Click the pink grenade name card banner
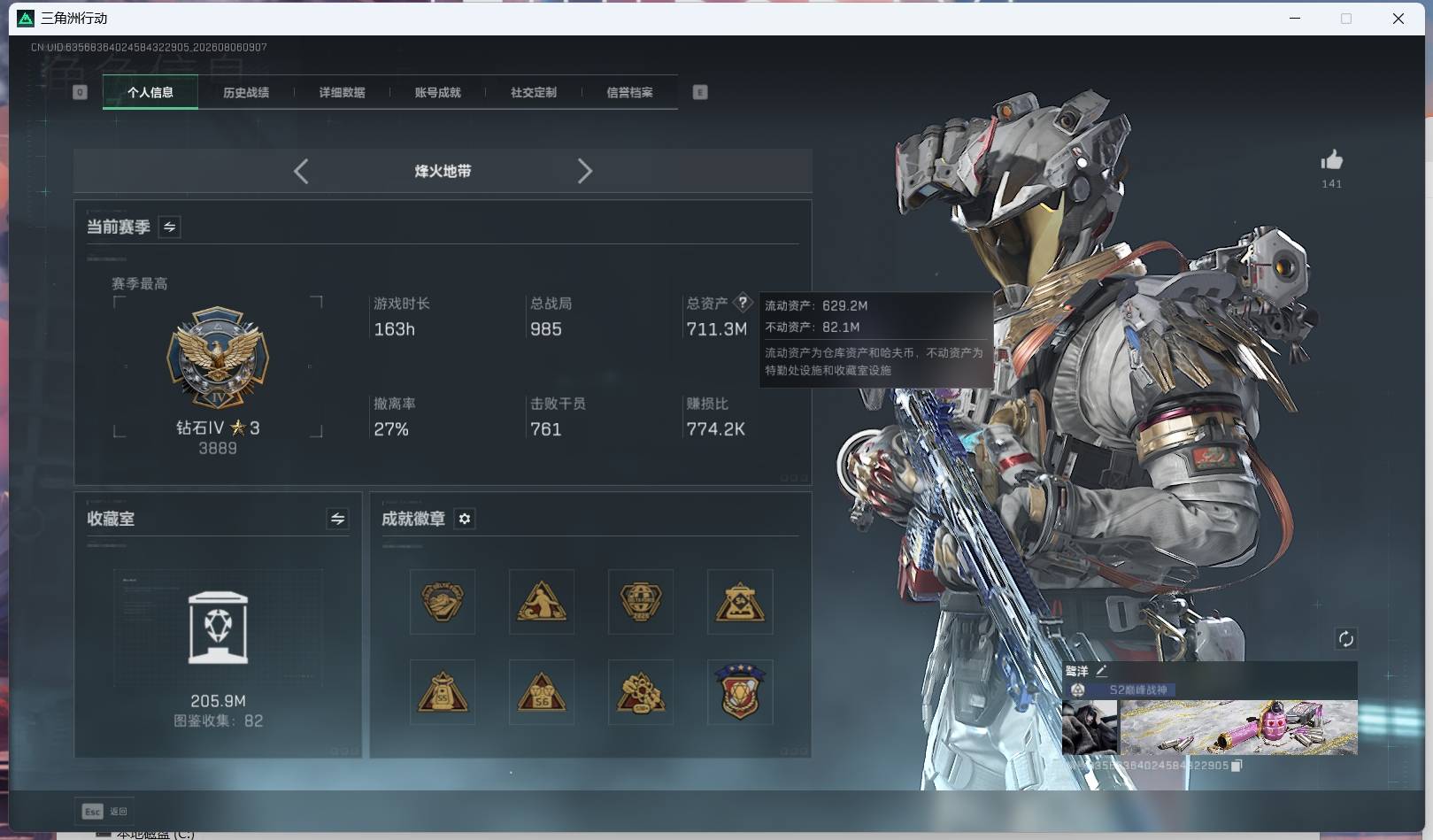Image resolution: width=1433 pixels, height=840 pixels. point(1238,728)
